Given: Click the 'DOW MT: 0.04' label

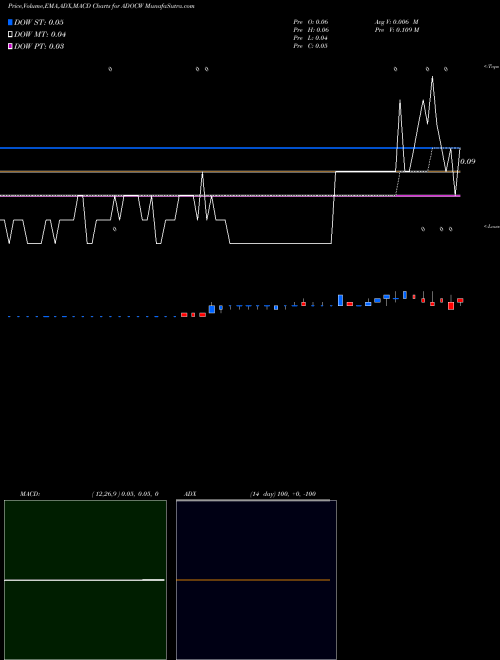Looking at the screenshot, I should (x=40, y=35).
